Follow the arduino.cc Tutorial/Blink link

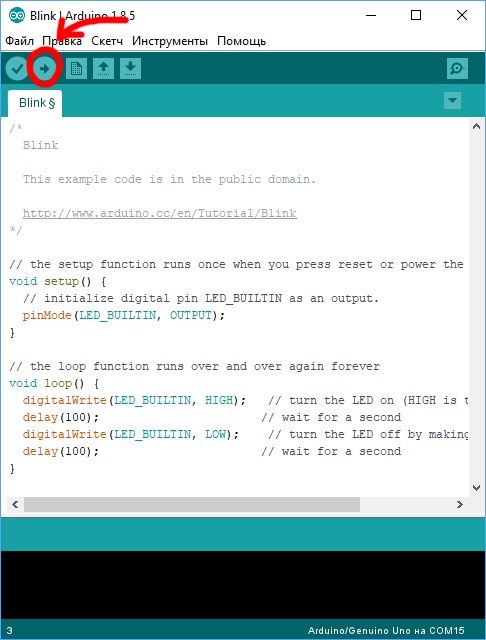(x=160, y=213)
